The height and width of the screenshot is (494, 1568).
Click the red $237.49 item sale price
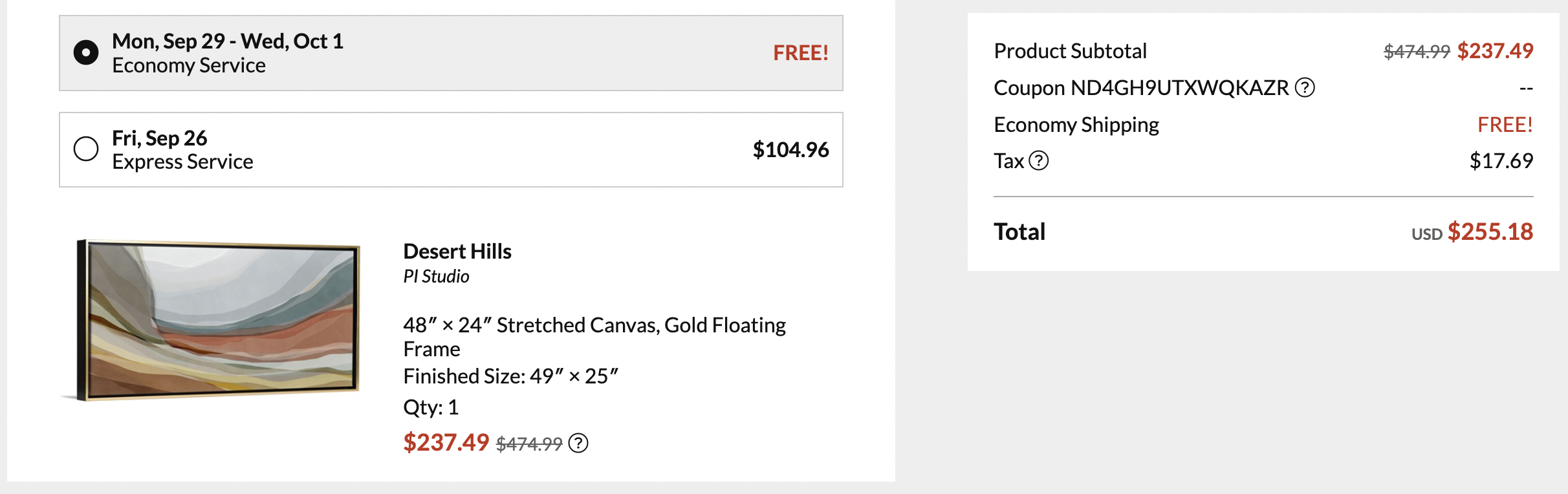pyautogui.click(x=446, y=443)
